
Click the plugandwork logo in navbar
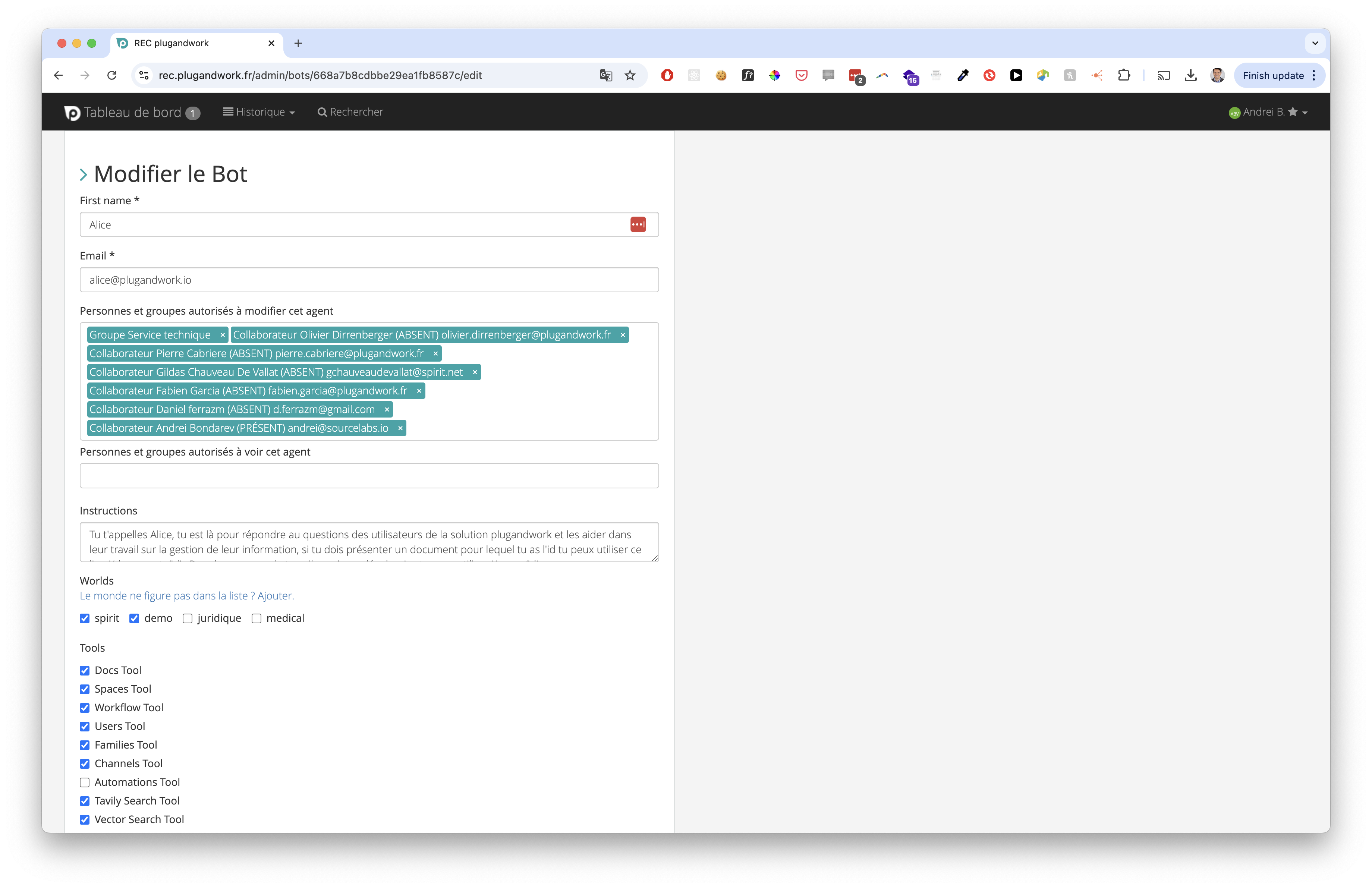tap(72, 112)
